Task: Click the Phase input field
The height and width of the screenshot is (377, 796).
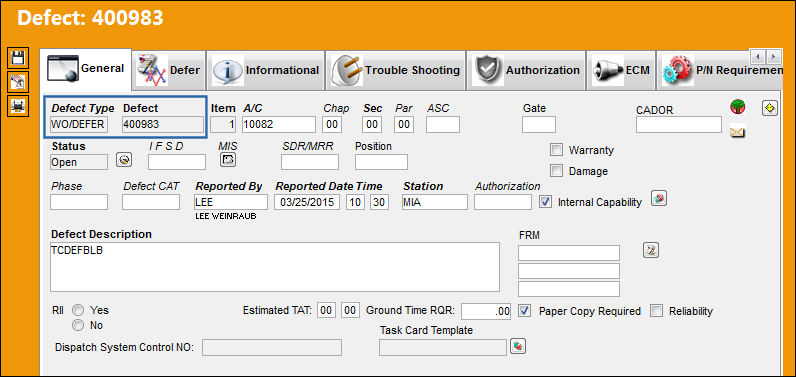Action: [x=79, y=202]
